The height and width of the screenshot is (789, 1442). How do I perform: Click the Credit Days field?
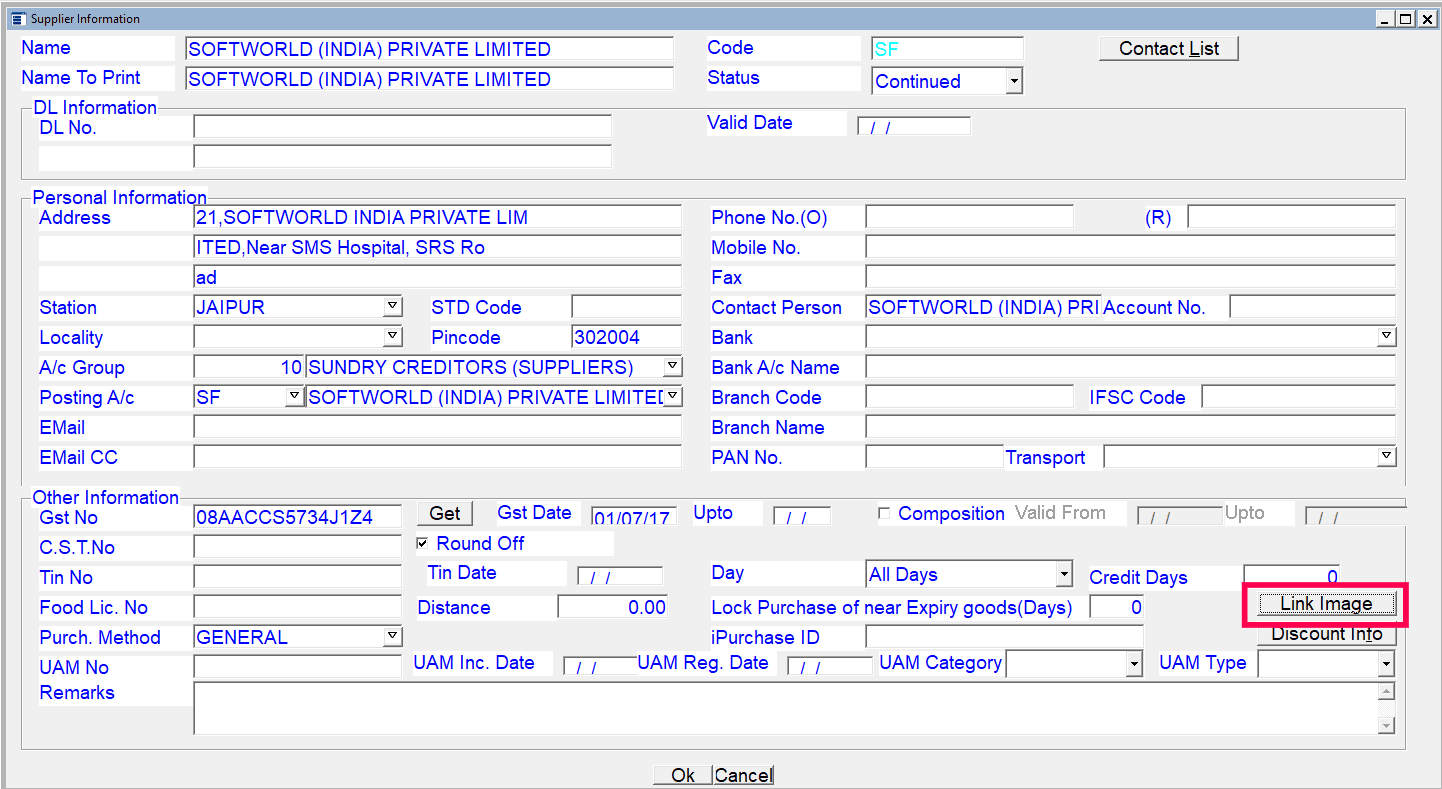pyautogui.click(x=1291, y=577)
